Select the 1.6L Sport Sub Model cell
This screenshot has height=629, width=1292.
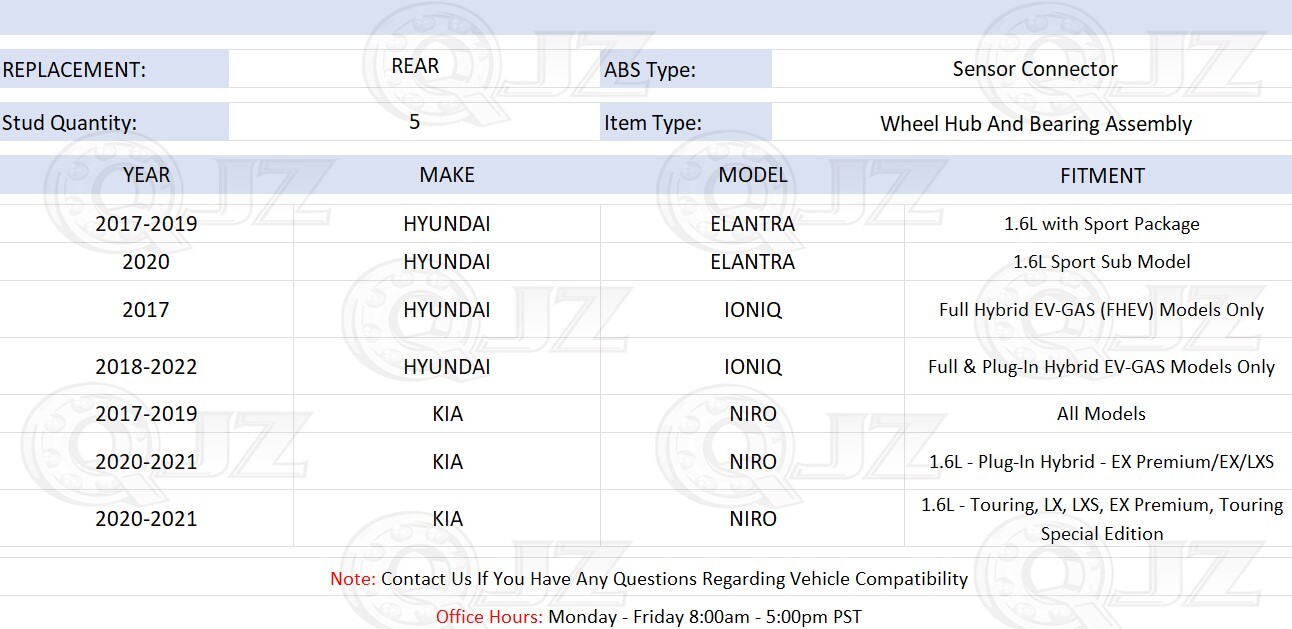tap(1101, 262)
